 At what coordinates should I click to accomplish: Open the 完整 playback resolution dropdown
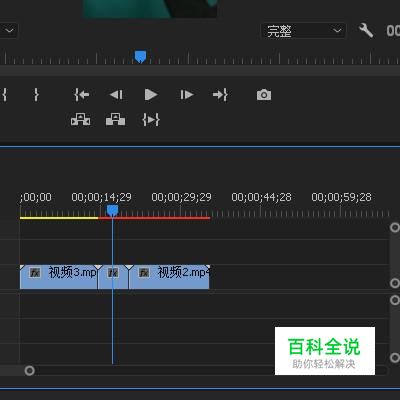(x=303, y=31)
